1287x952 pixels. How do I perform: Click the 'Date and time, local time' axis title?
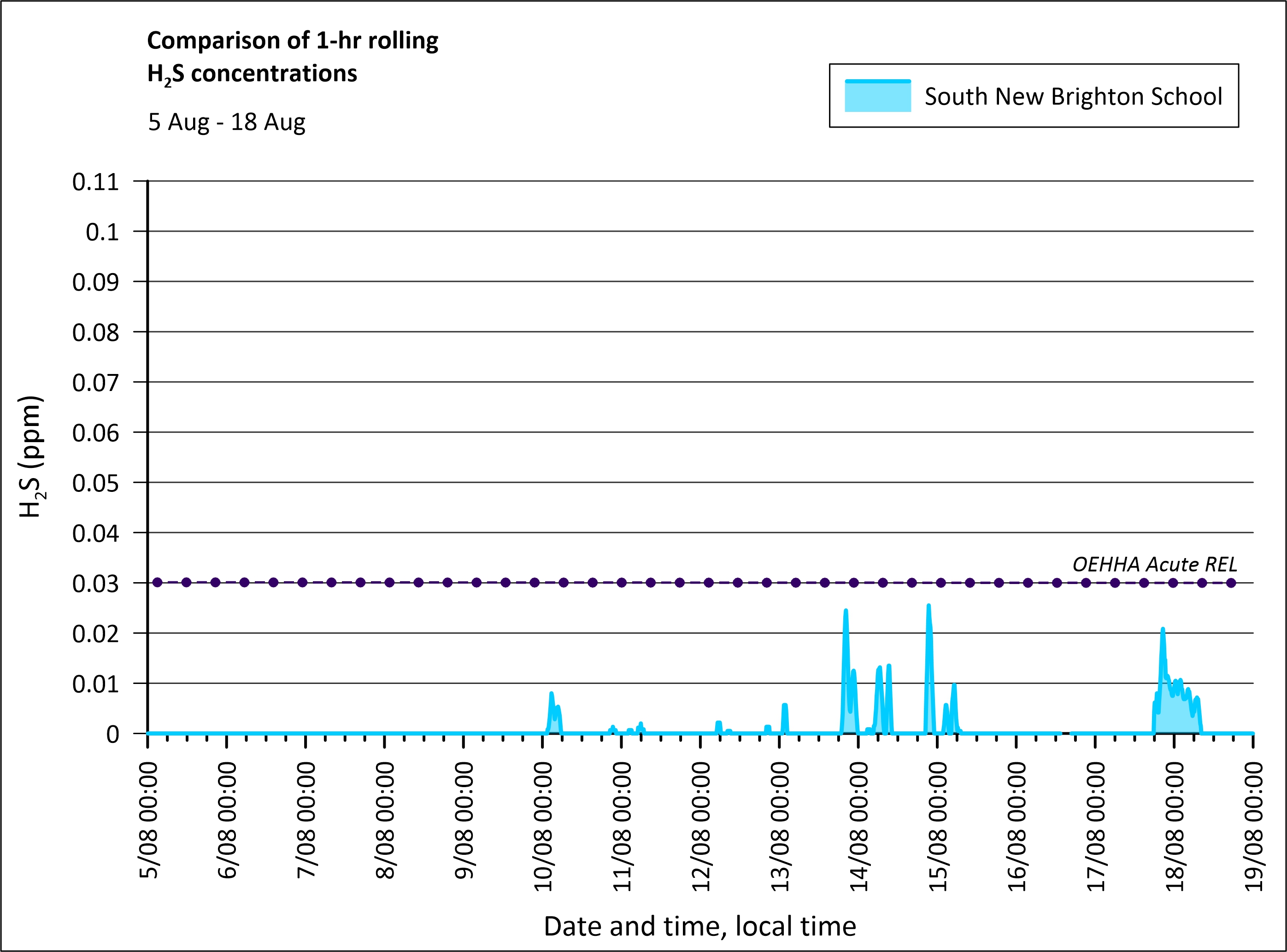(699, 926)
